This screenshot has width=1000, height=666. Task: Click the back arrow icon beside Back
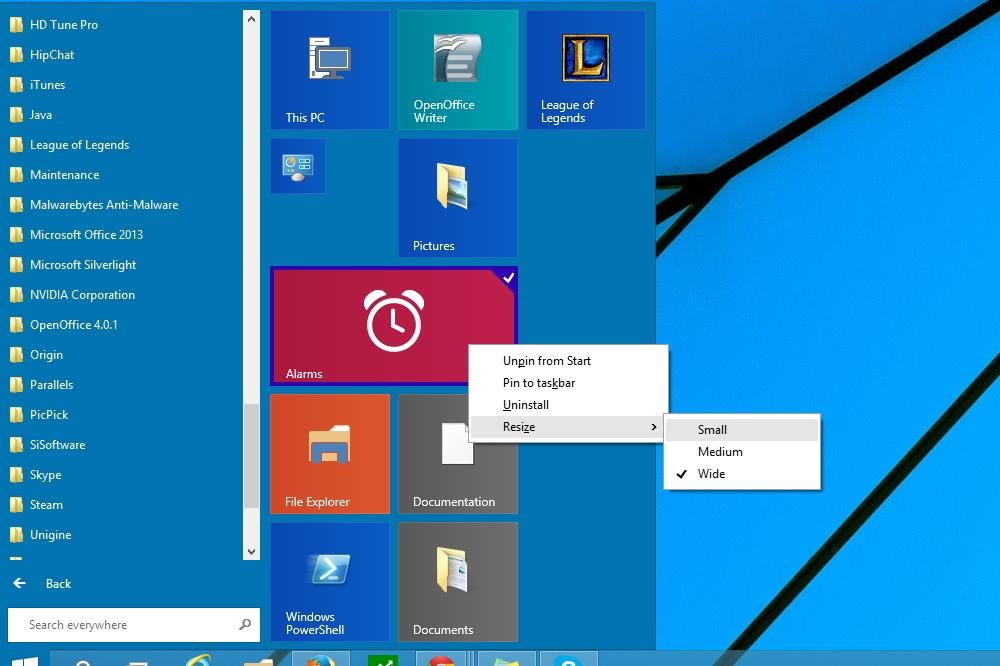(20, 583)
